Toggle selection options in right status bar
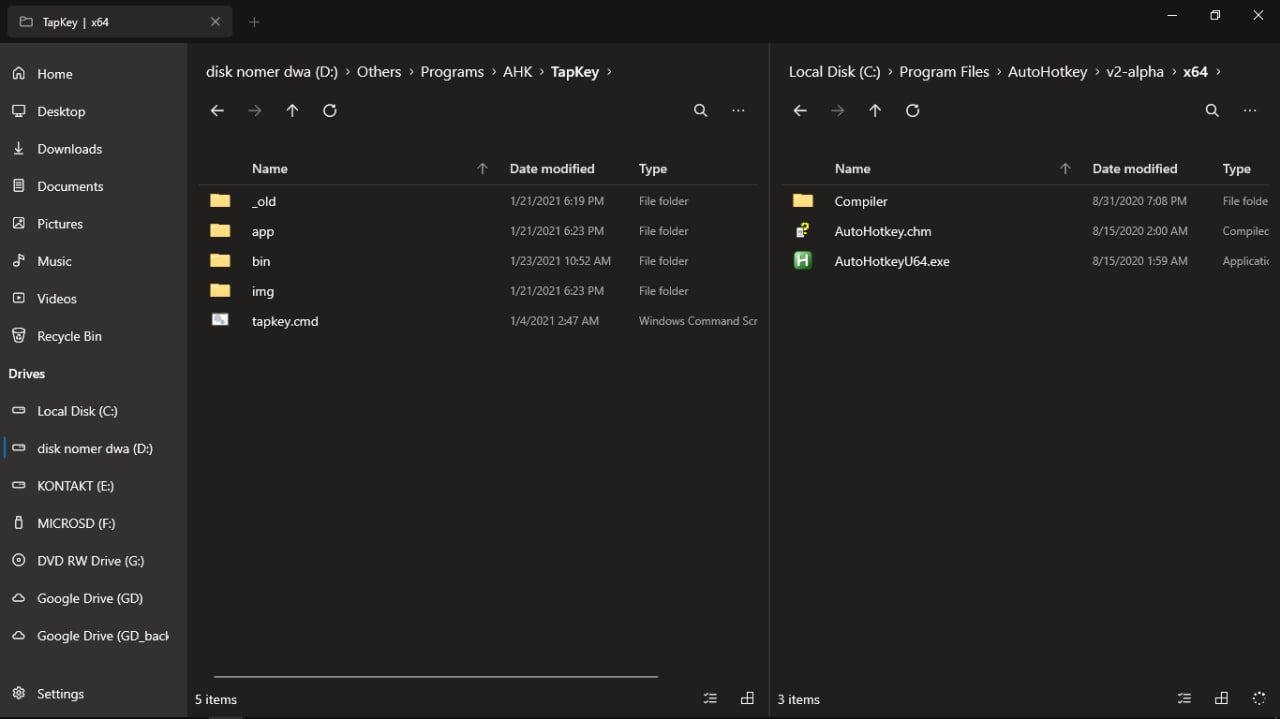 (1184, 699)
